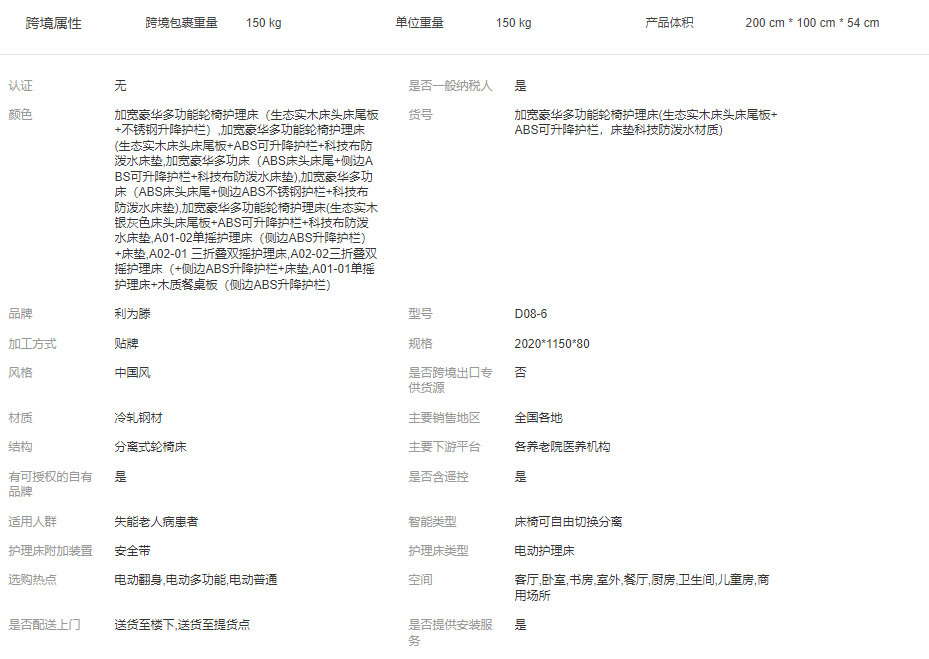The width and height of the screenshot is (929, 659).
Task: Click the 适用人群 label
Action: click(32, 522)
